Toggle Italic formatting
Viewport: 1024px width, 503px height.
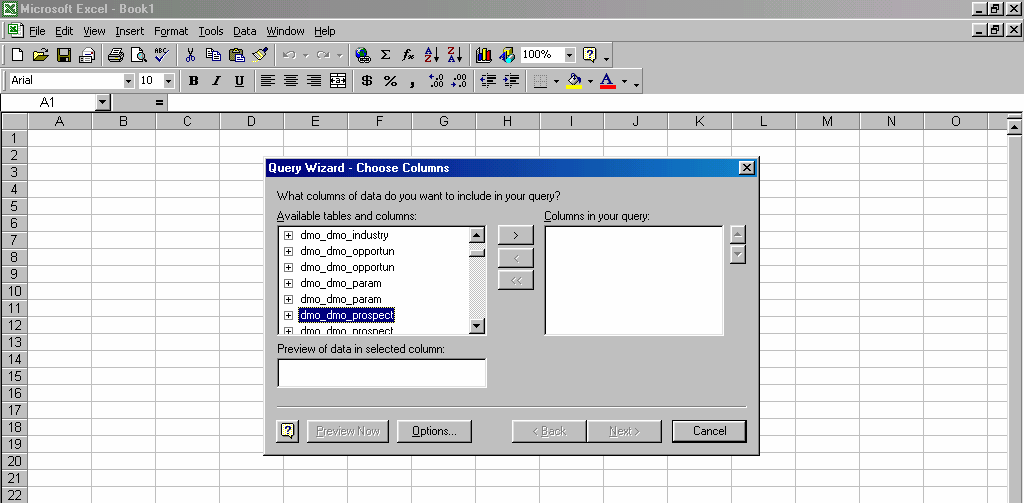(x=216, y=81)
